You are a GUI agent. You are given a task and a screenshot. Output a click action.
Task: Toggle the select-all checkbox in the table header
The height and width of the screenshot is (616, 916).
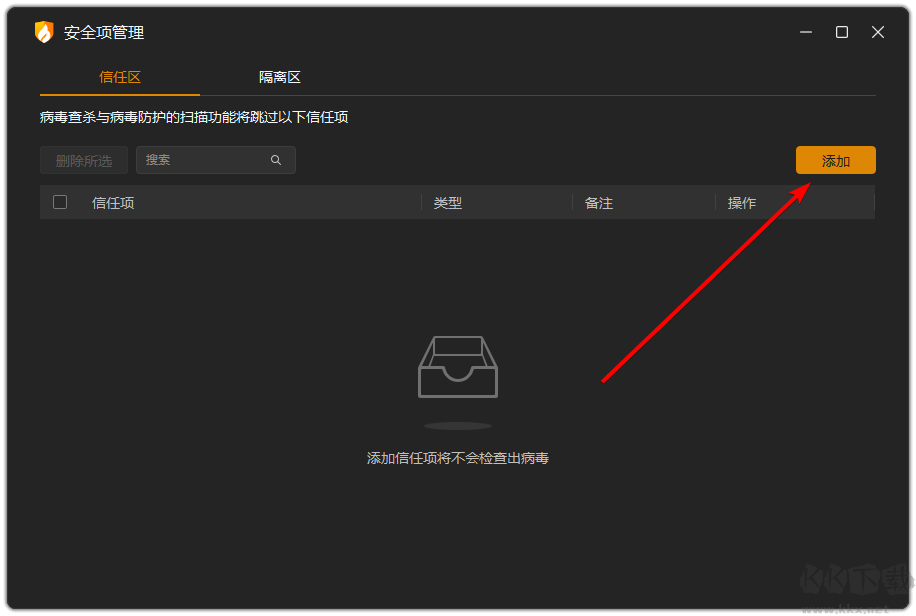[x=59, y=202]
